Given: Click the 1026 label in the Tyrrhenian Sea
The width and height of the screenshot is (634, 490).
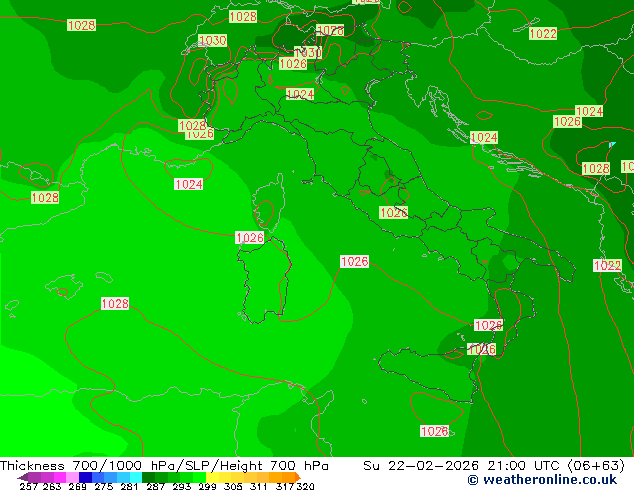Looking at the screenshot, I should click(355, 262).
